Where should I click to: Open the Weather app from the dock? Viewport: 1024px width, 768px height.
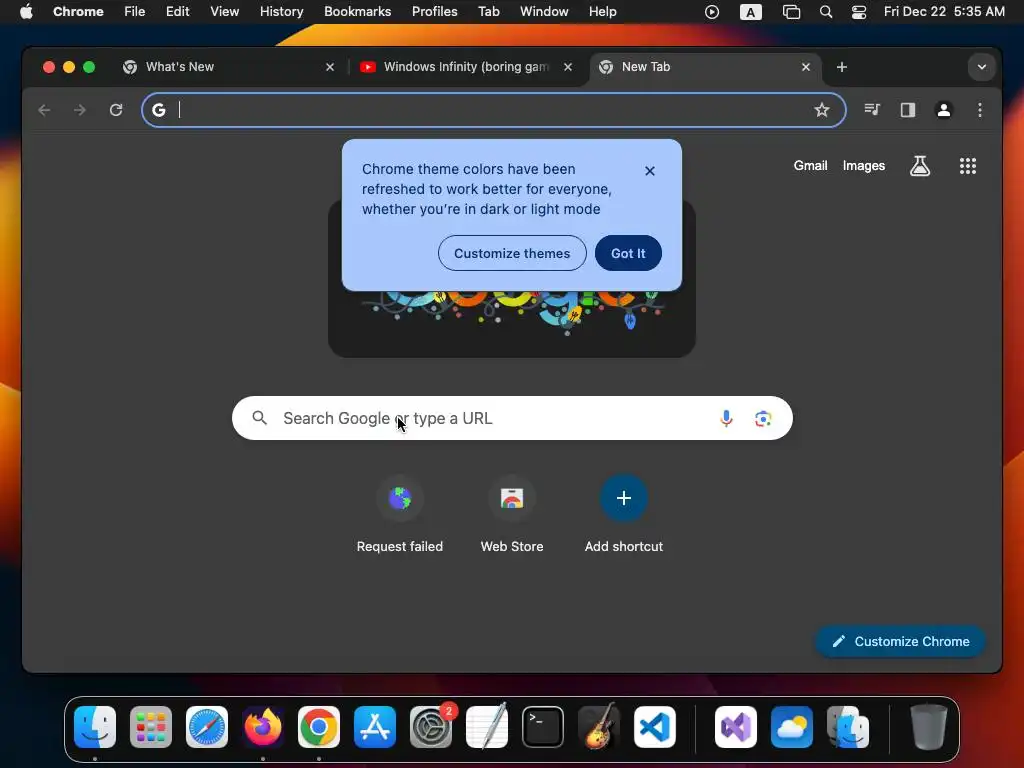792,727
